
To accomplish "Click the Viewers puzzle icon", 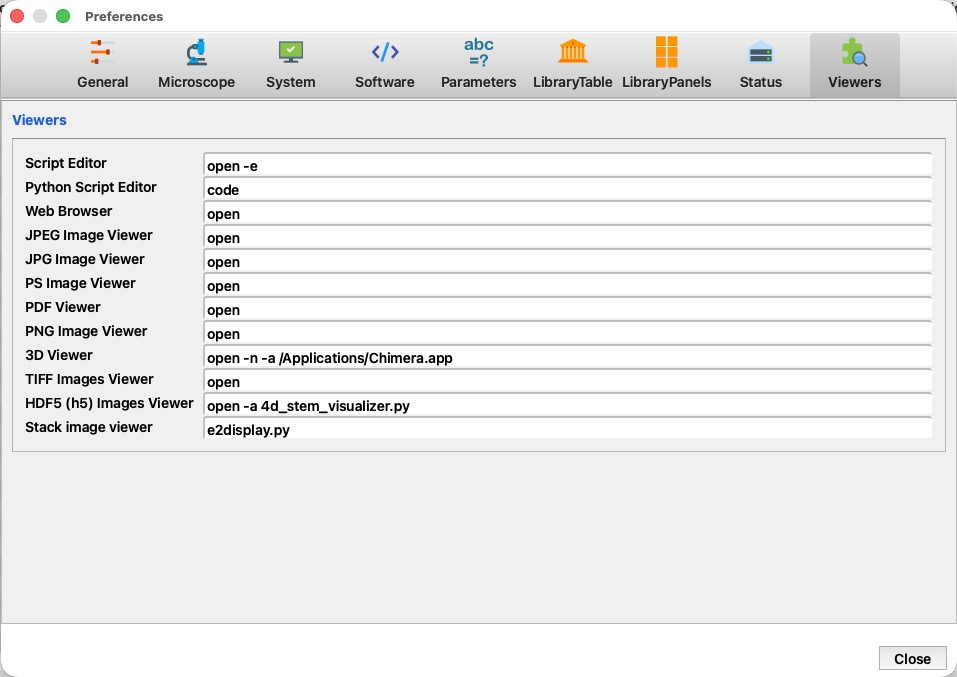I will point(854,52).
